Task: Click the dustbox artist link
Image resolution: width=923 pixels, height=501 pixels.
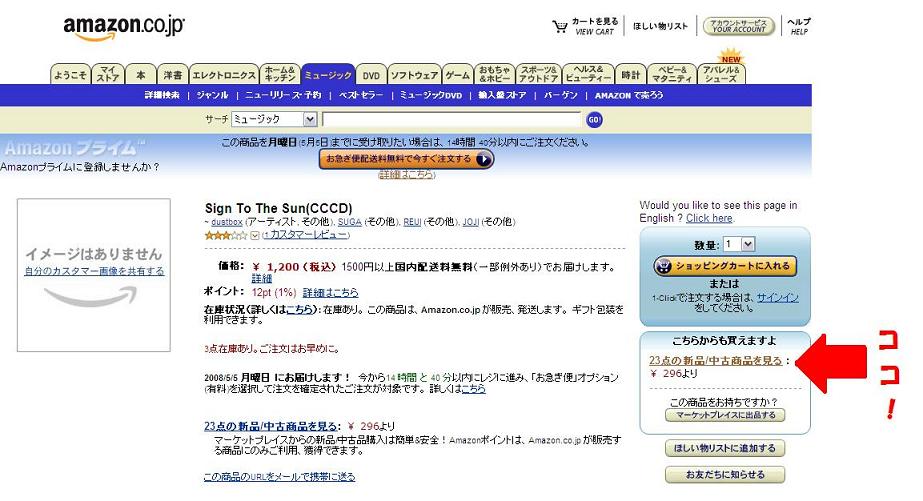Action: [227, 222]
